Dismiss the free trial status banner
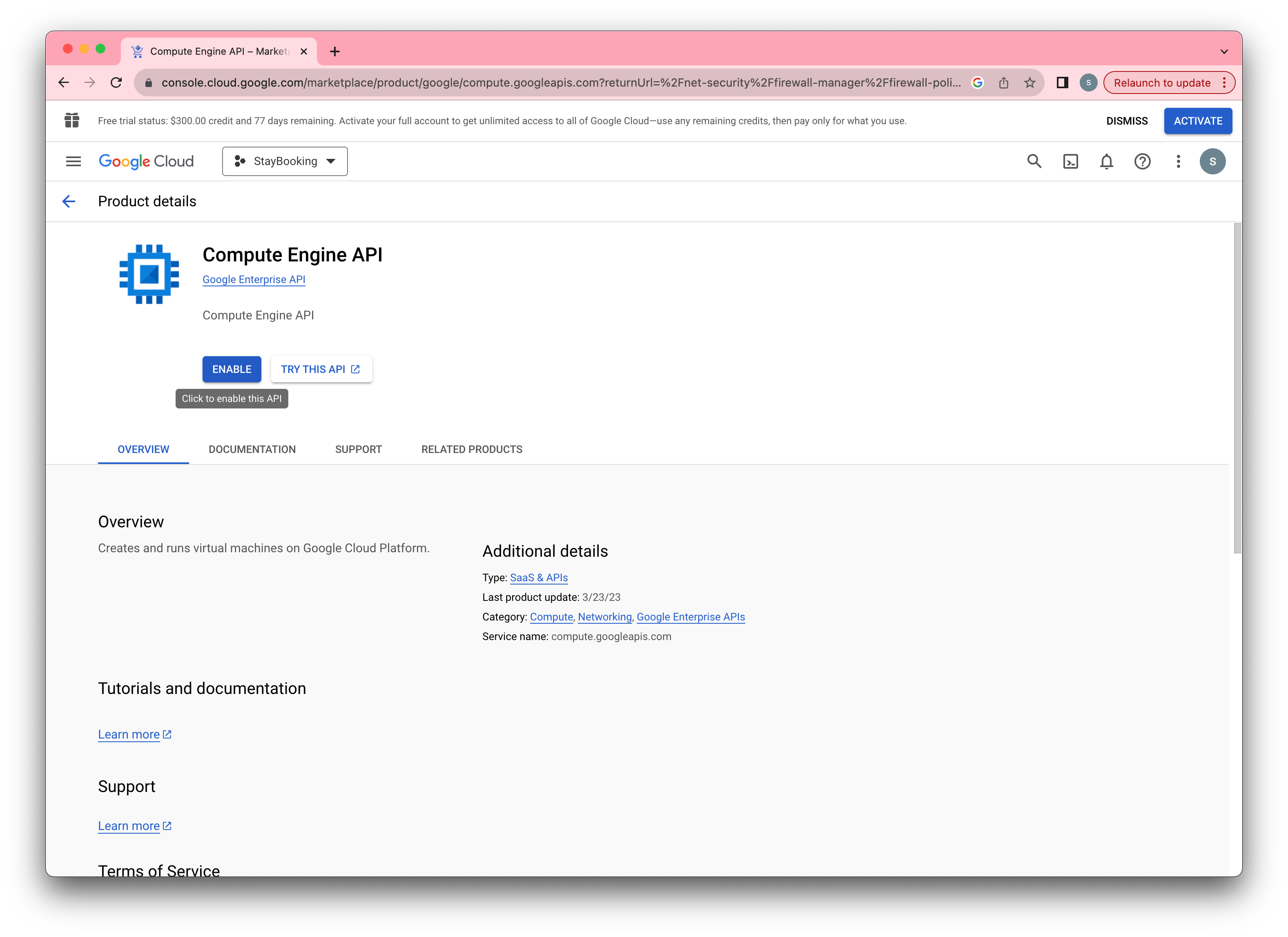Viewport: 1288px width, 937px height. [1127, 120]
